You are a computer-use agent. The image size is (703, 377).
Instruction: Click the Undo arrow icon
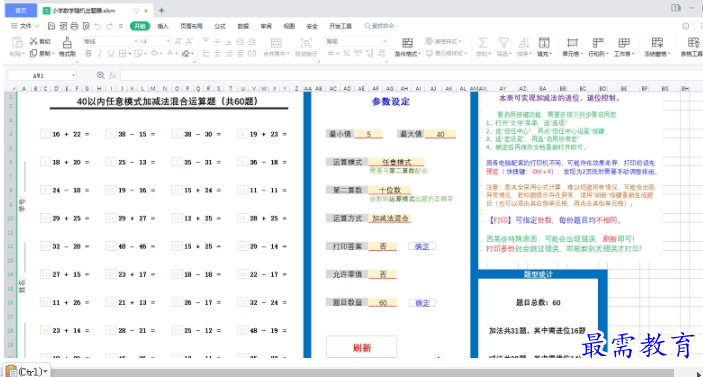[x=98, y=26]
